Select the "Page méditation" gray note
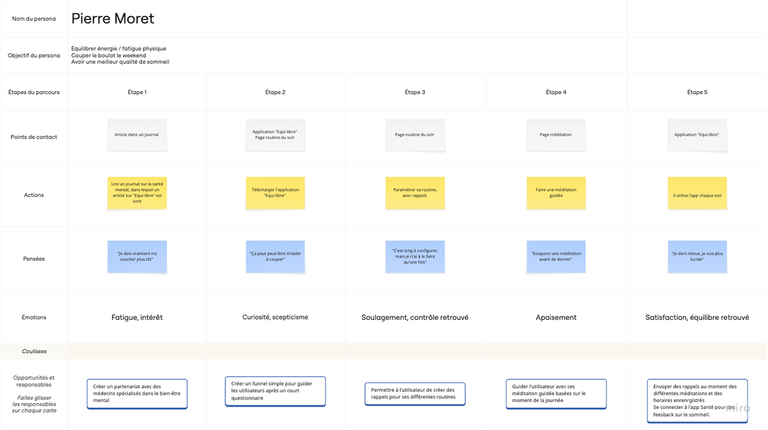The width and height of the screenshot is (768, 430). click(x=556, y=135)
